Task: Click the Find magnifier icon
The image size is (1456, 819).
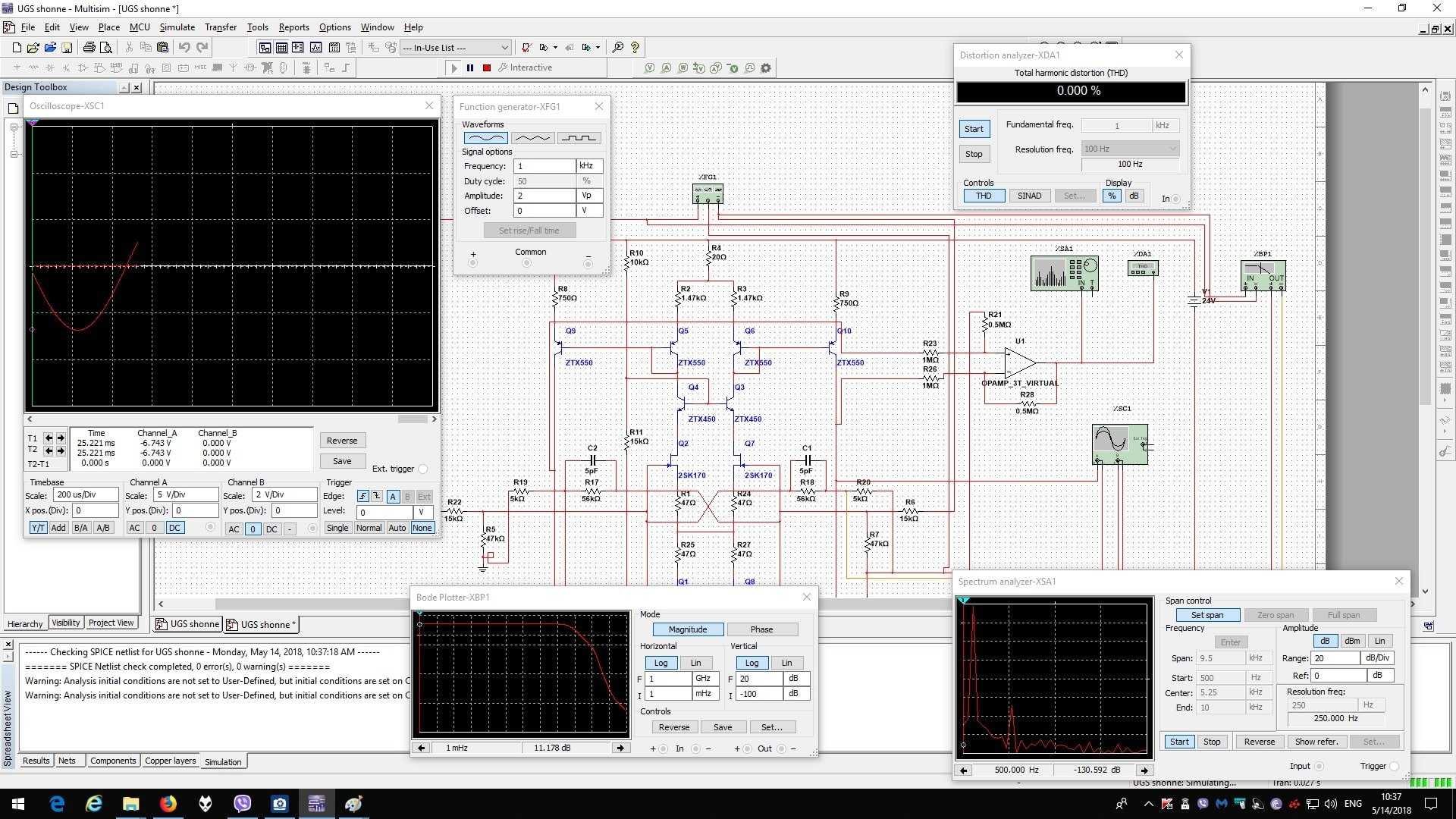Action: (x=618, y=47)
